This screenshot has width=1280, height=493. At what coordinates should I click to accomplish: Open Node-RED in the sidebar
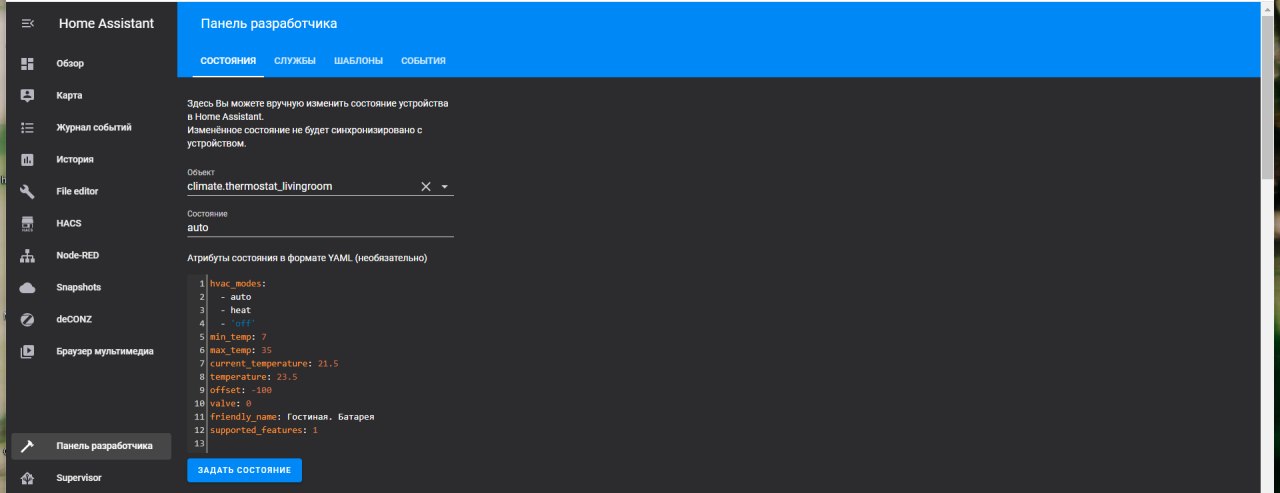coord(92,255)
